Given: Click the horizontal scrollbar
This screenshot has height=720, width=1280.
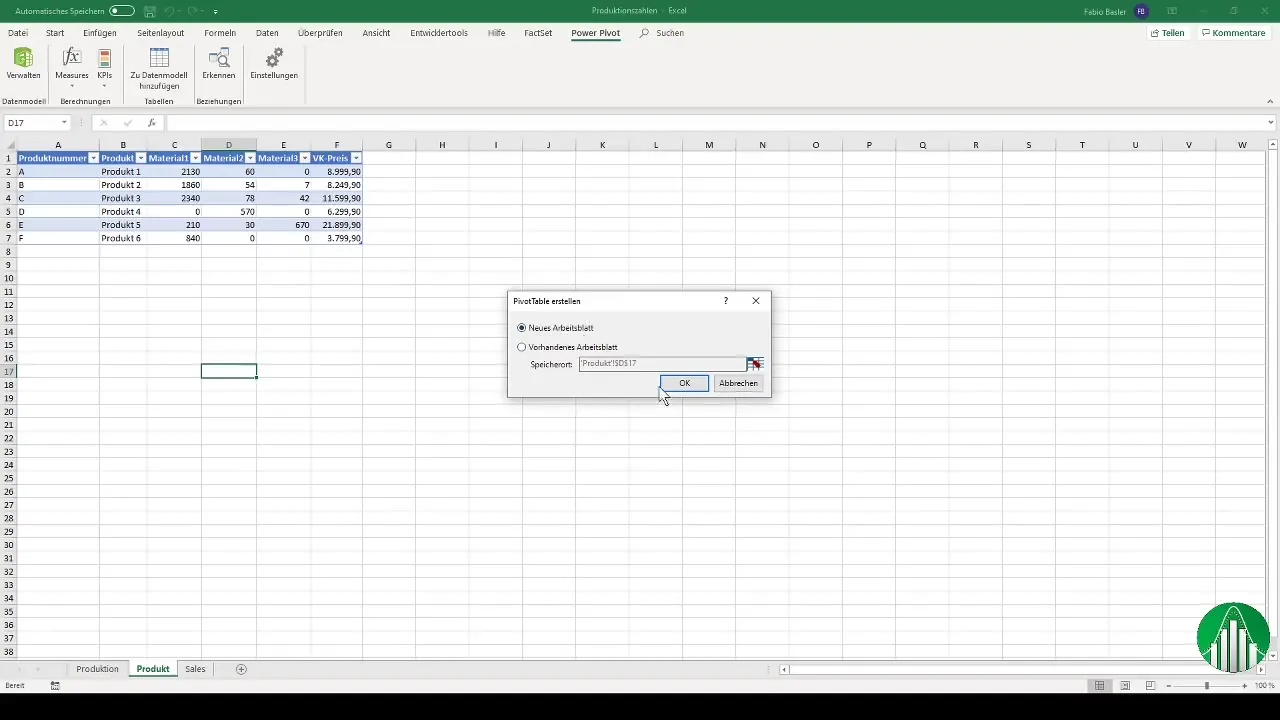Looking at the screenshot, I should [x=1021, y=669].
